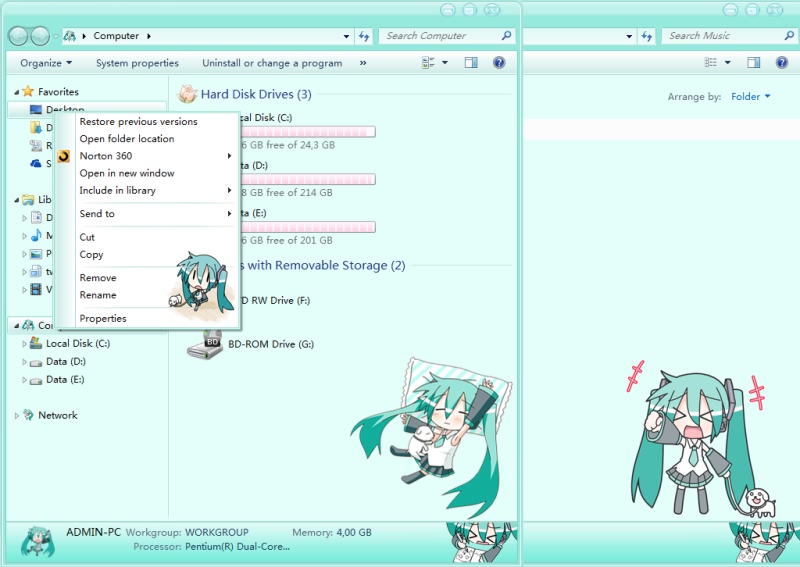
Task: Select the BD-ROM Drive (G:) icon
Action: pyautogui.click(x=204, y=344)
